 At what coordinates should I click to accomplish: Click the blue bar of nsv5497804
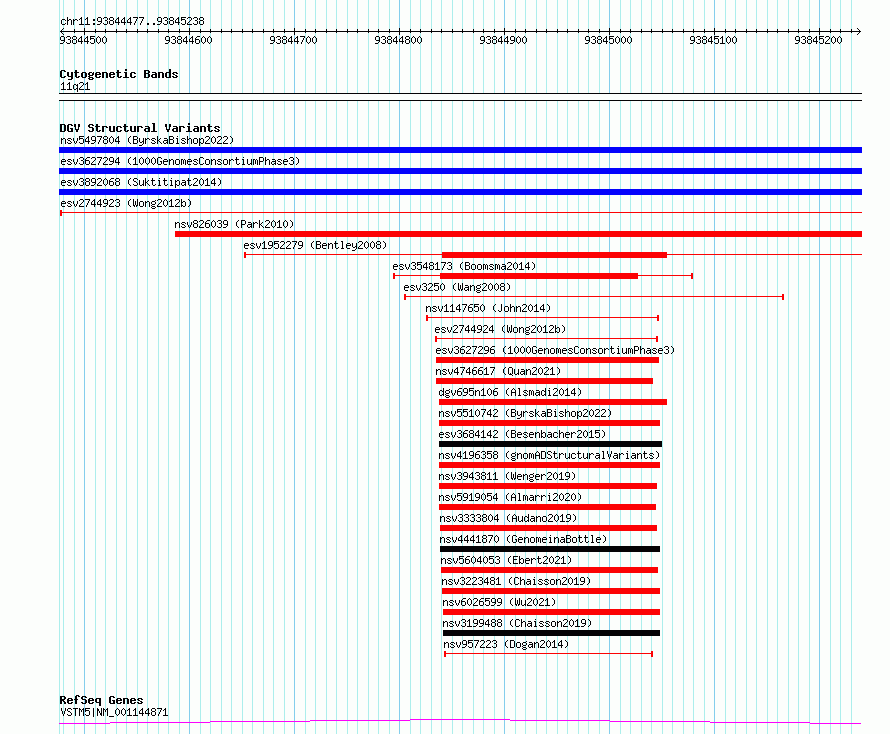pos(460,150)
